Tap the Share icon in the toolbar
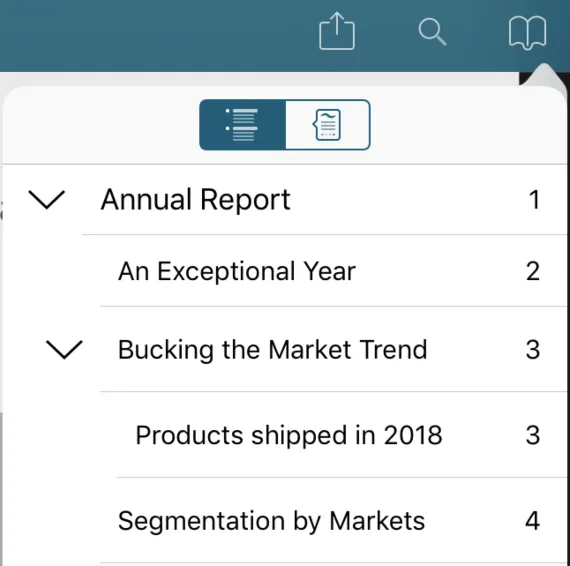 pyautogui.click(x=337, y=31)
